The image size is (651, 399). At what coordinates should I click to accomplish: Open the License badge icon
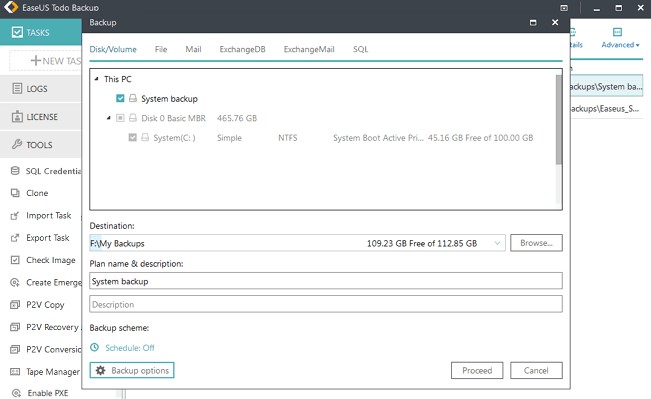coord(17,117)
